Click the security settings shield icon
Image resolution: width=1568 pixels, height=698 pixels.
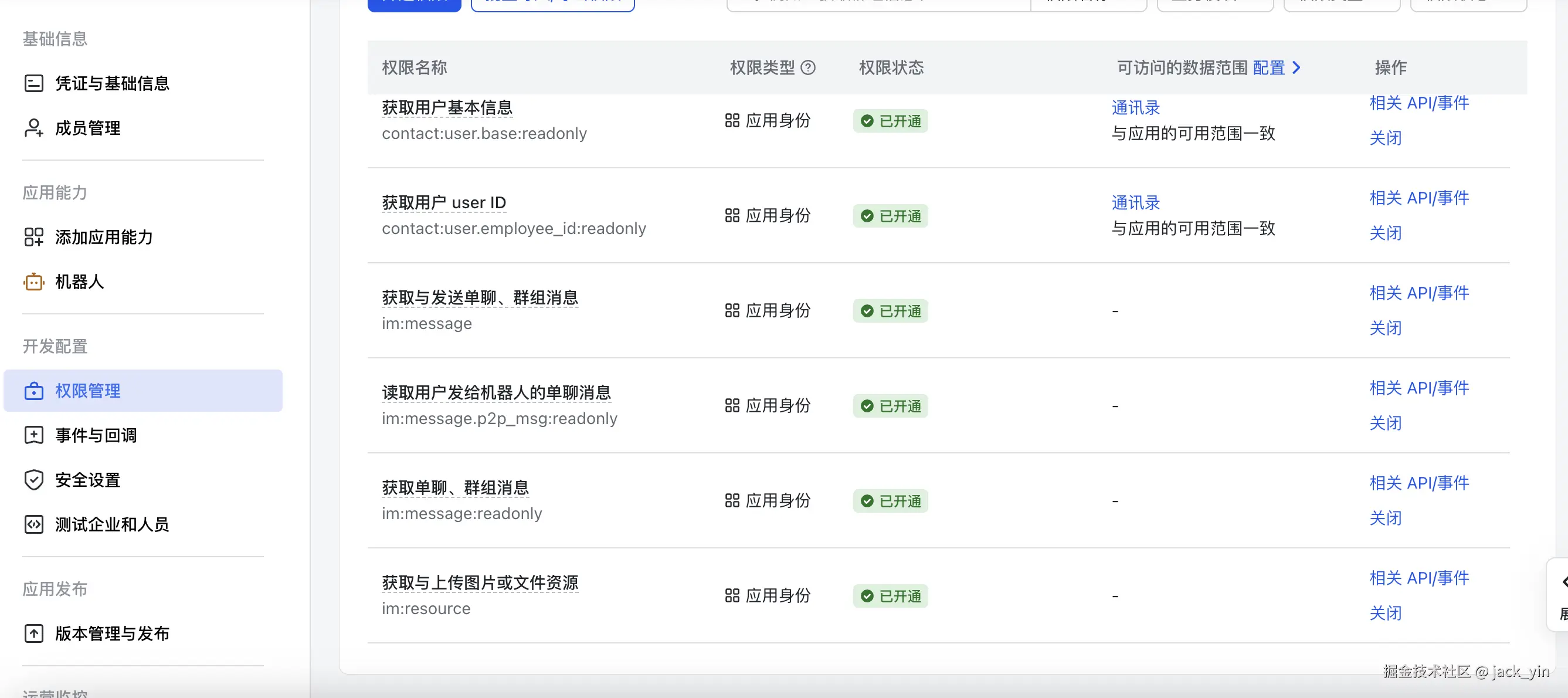click(33, 480)
